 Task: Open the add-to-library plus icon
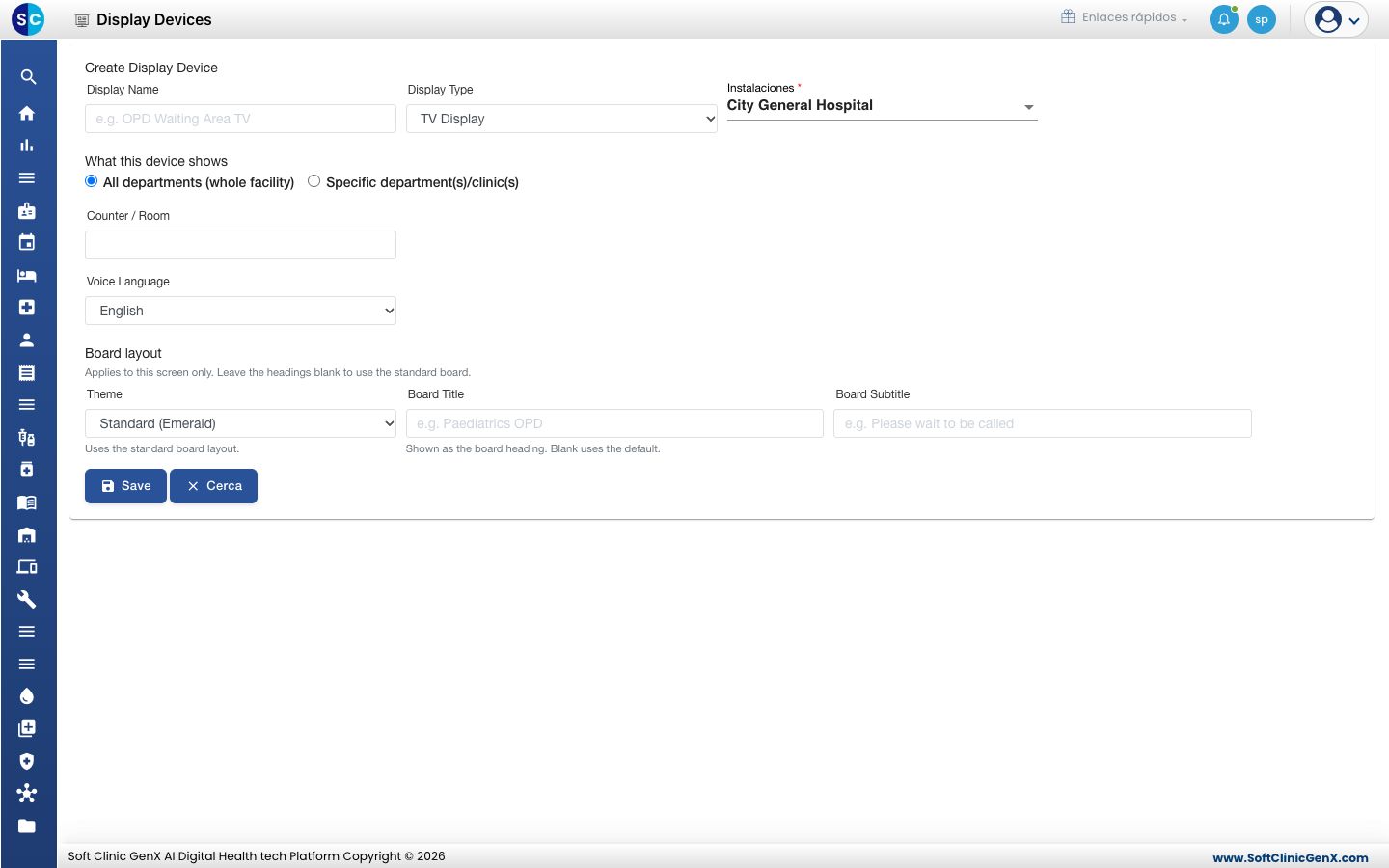click(27, 728)
